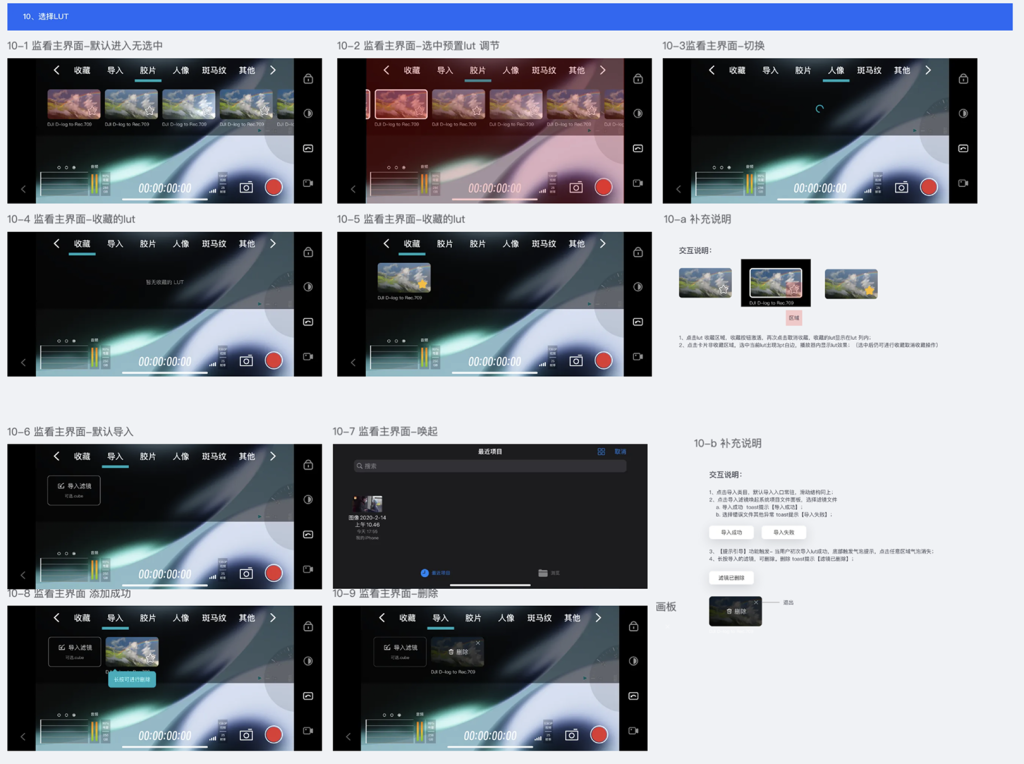Click 取消 in the 10-7 file picker
The width and height of the screenshot is (1024, 764).
tap(621, 452)
